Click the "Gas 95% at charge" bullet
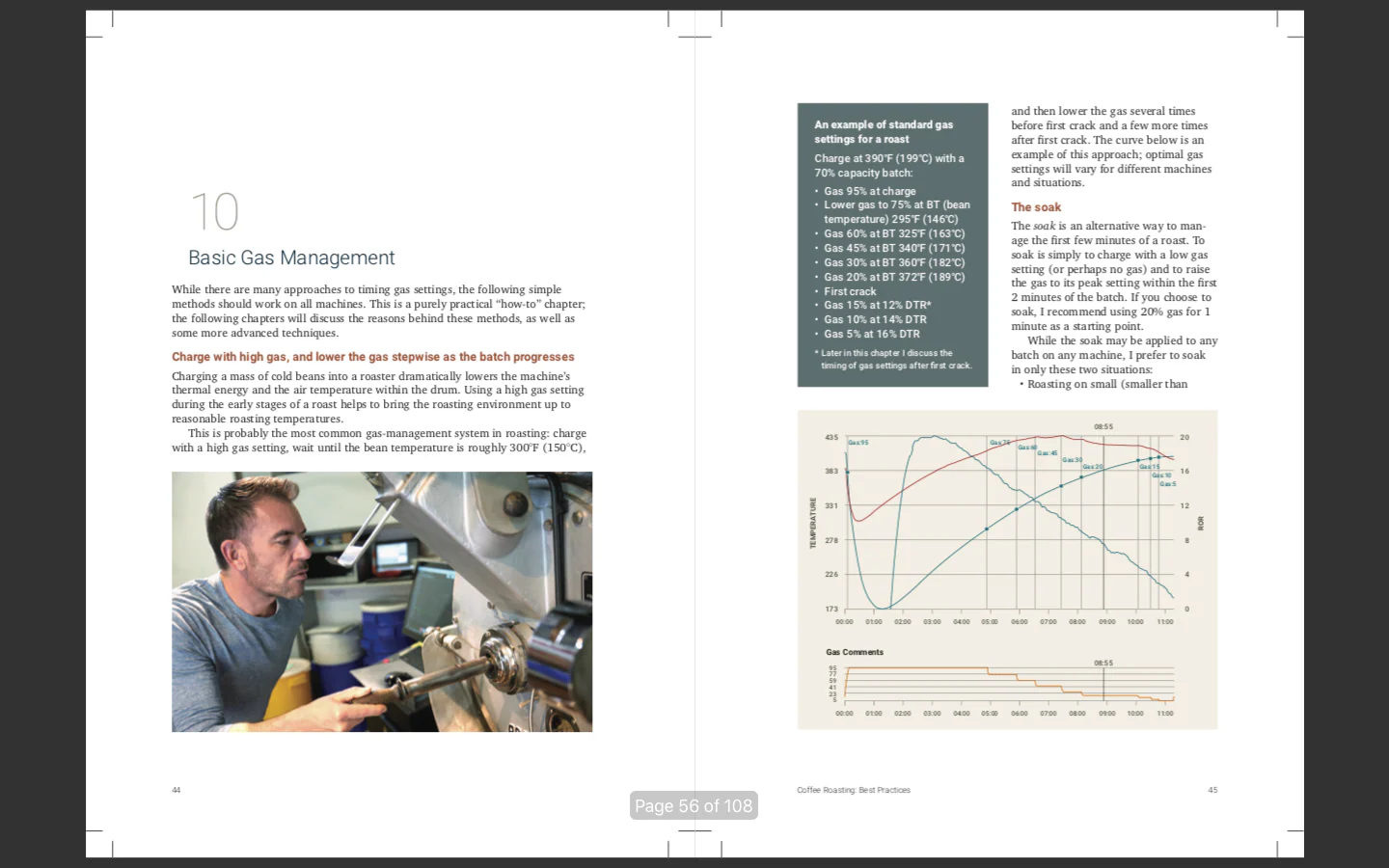This screenshot has height=868, width=1389. point(869,191)
